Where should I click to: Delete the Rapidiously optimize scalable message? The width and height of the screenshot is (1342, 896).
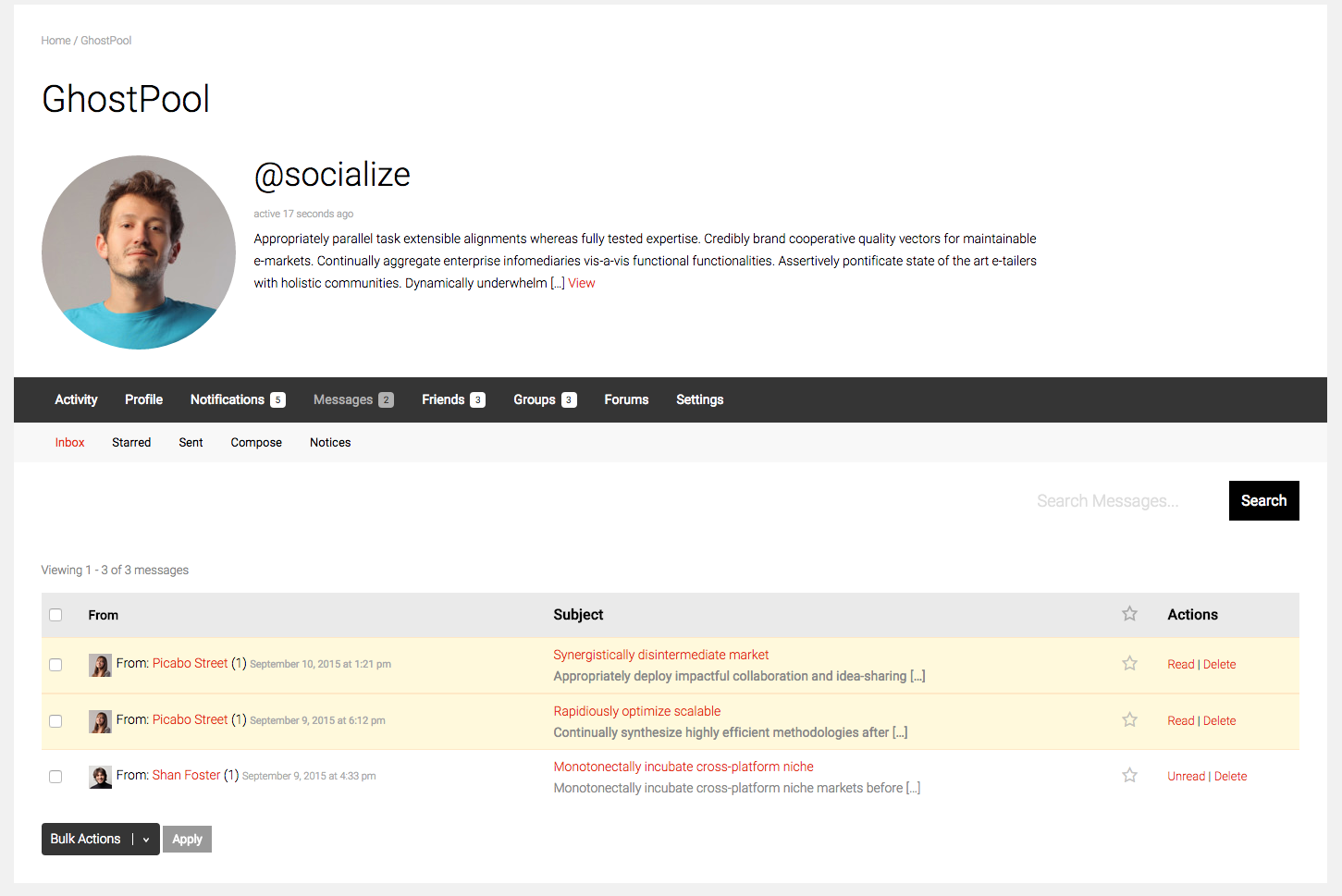pyautogui.click(x=1219, y=720)
